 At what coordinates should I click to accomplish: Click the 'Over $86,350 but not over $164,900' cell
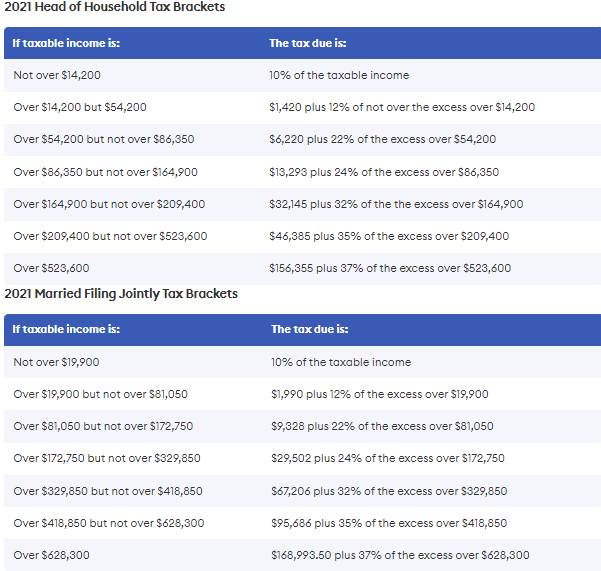105,172
